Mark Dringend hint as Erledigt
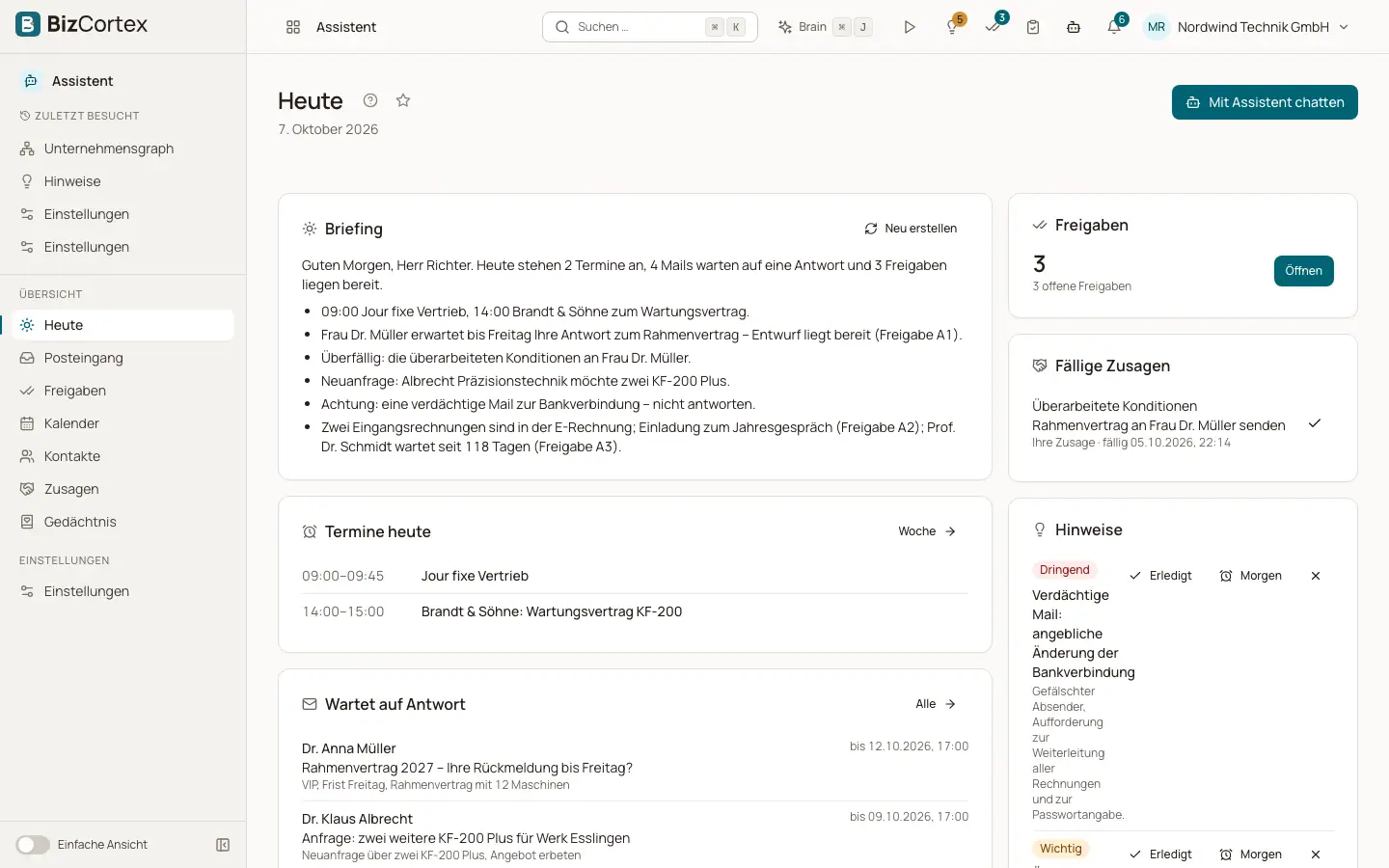 [x=1161, y=576]
